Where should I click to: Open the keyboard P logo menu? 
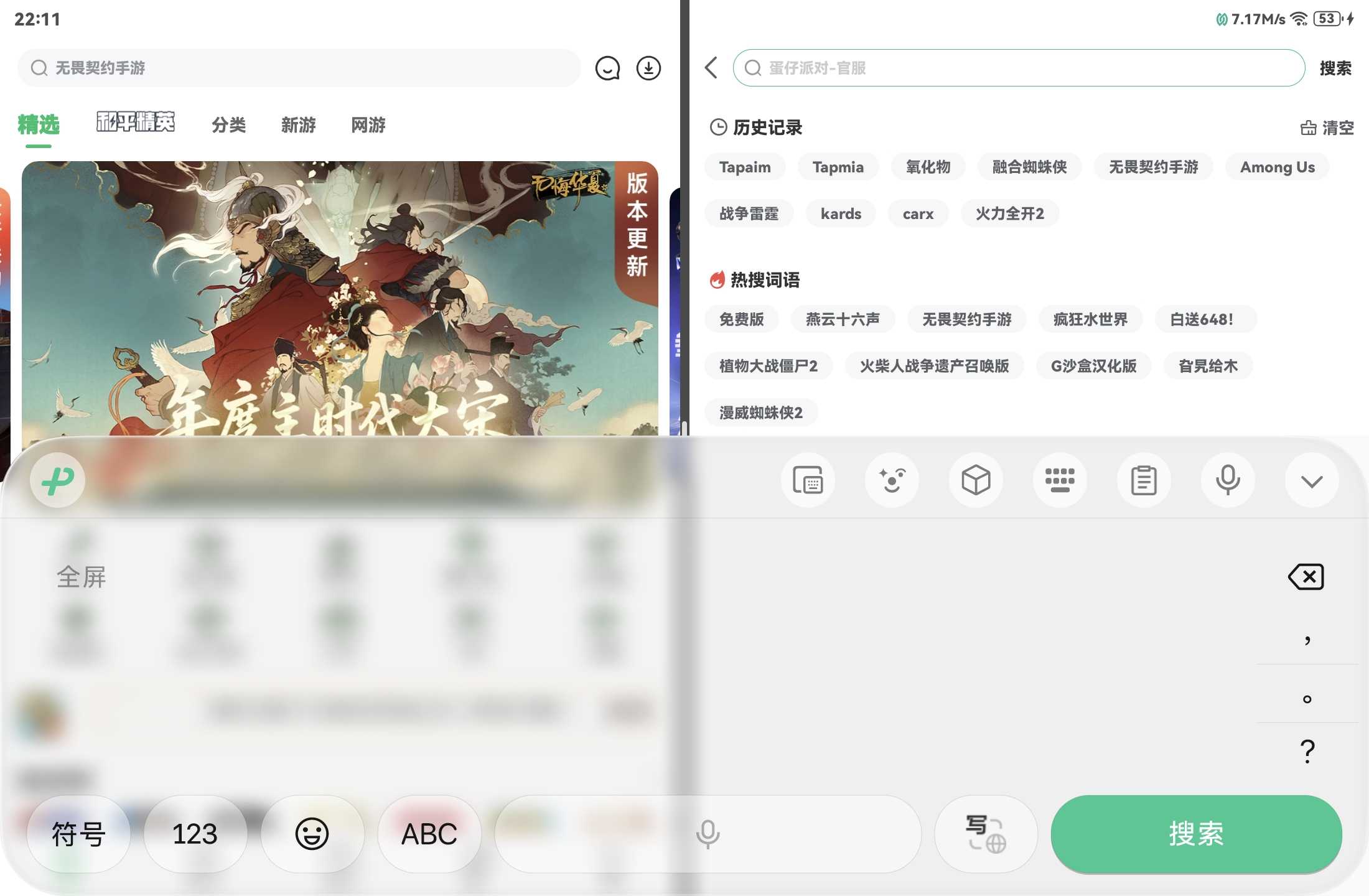58,480
